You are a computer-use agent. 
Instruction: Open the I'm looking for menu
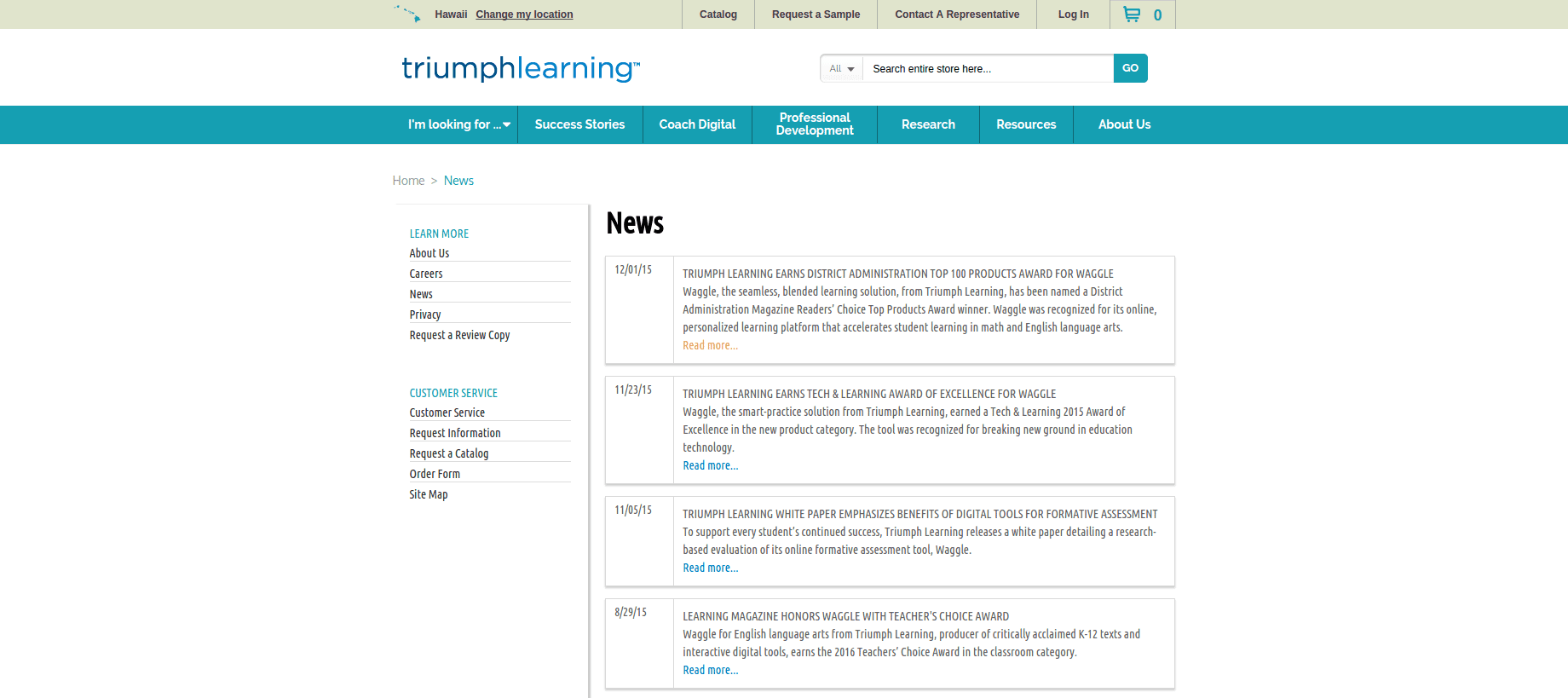(x=458, y=124)
